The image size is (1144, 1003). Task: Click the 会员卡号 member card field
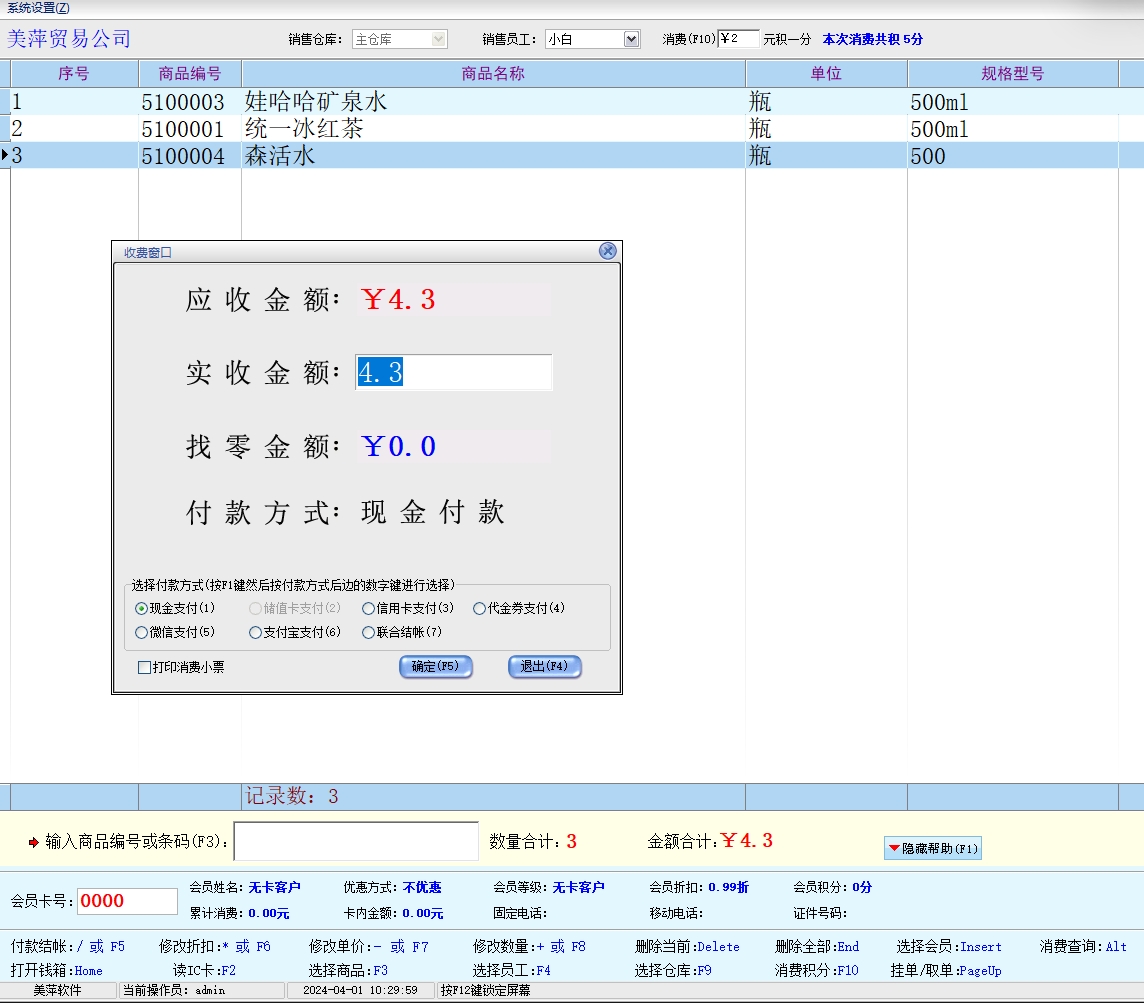point(127,901)
